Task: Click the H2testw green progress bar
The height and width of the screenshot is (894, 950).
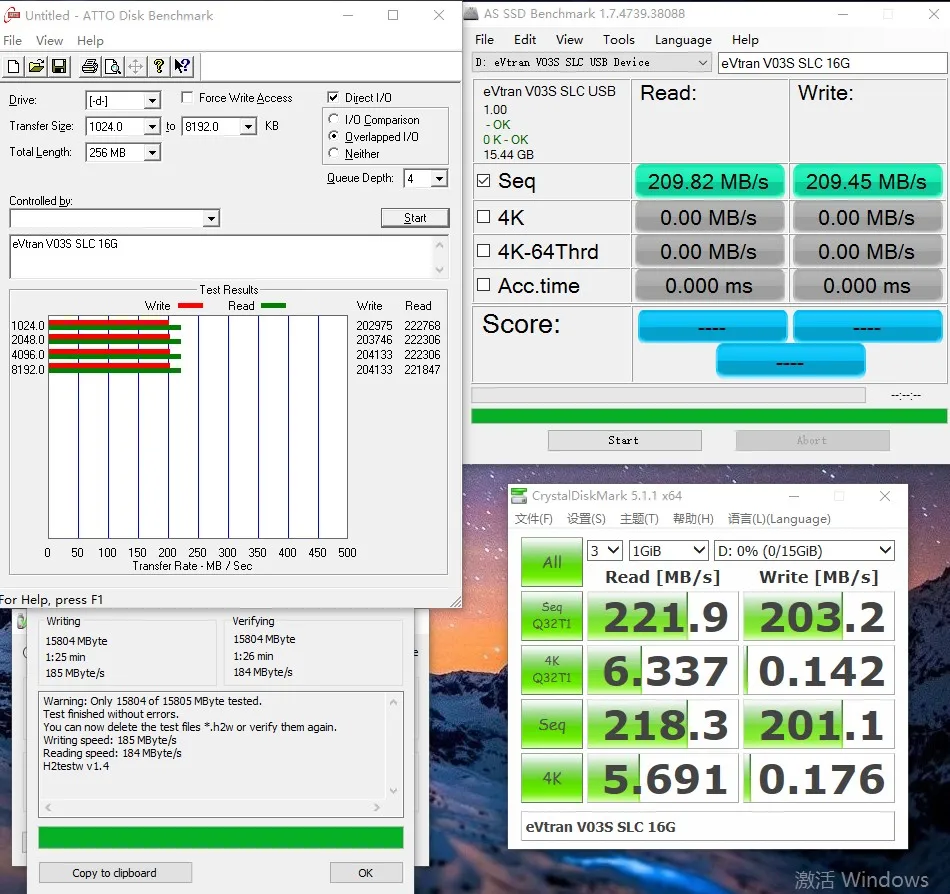Action: pyautogui.click(x=221, y=837)
